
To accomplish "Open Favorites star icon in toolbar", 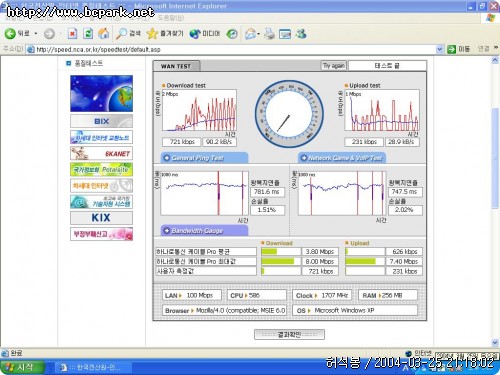I will point(152,33).
